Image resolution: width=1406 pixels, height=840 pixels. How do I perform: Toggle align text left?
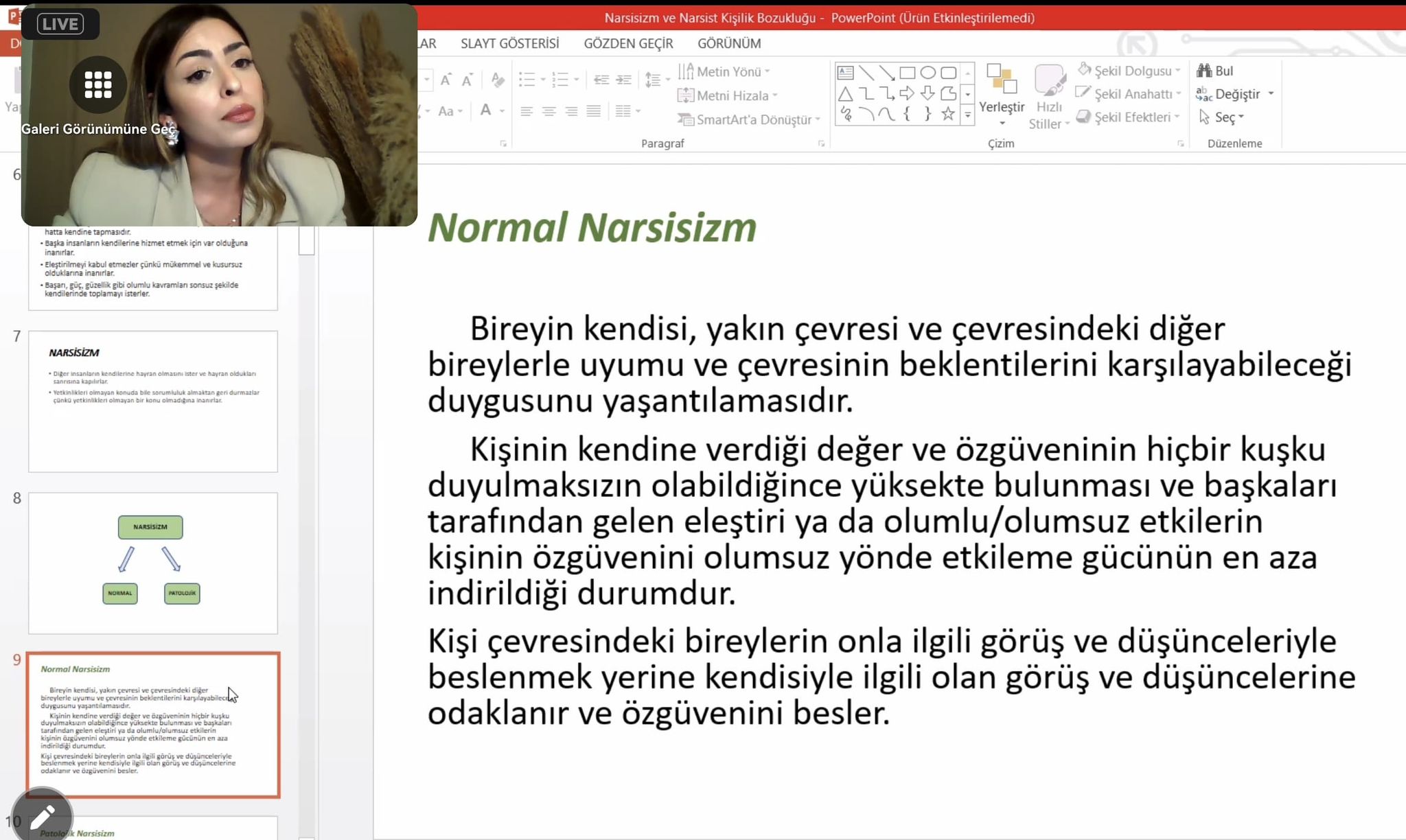[x=527, y=111]
